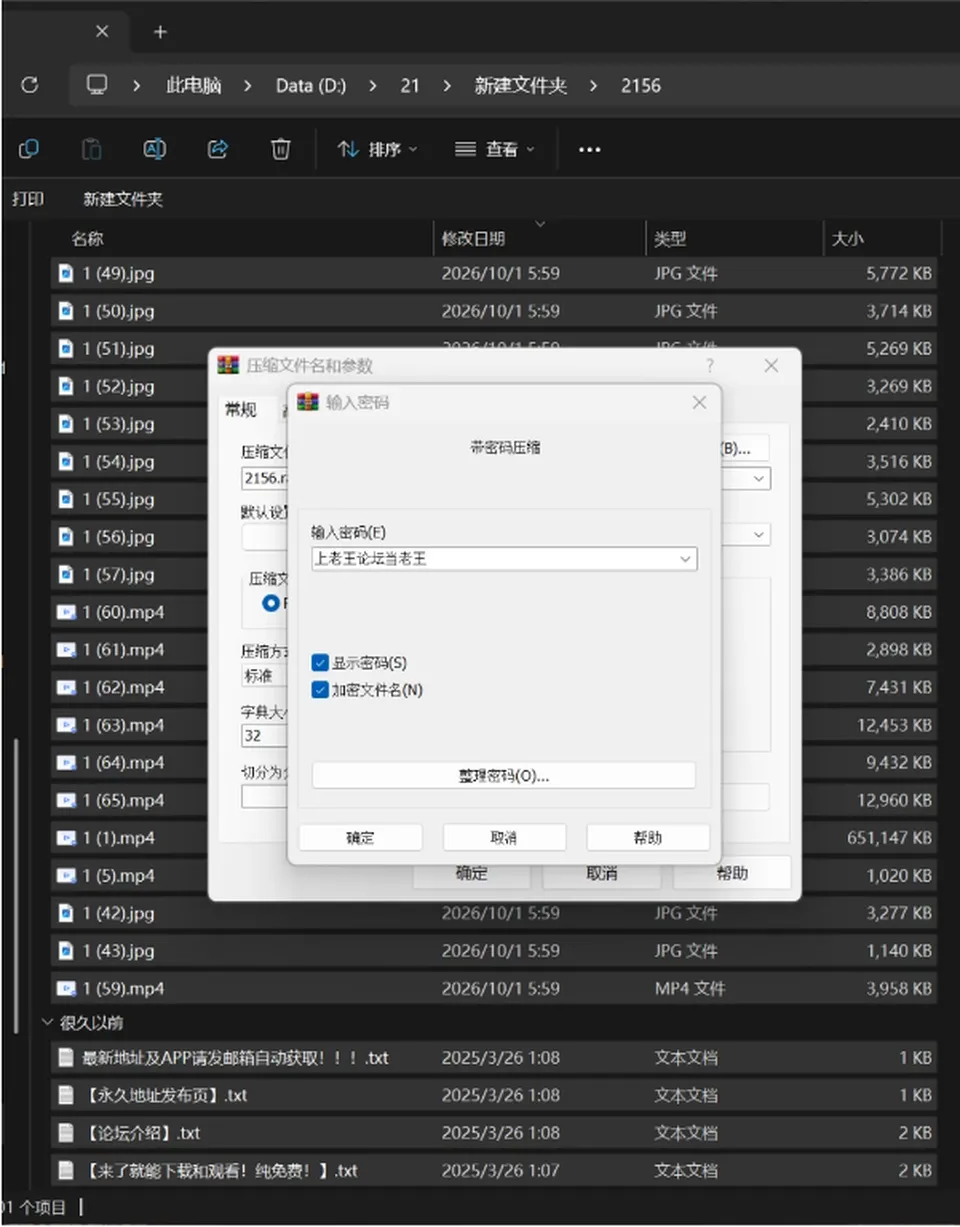Click the video icon of 1 (60).mp4
The image size is (960, 1227).
[66, 612]
